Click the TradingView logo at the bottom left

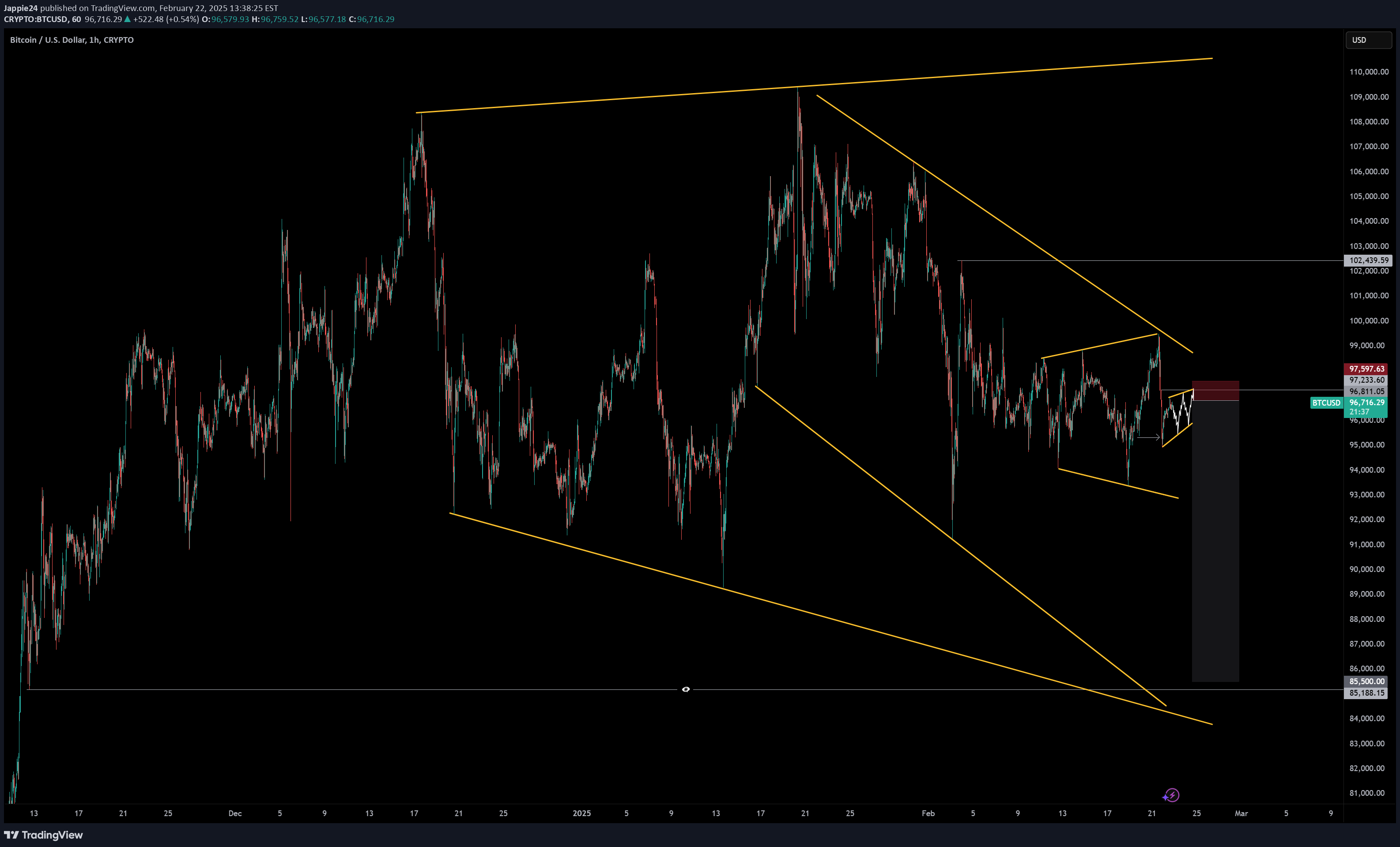tap(44, 835)
